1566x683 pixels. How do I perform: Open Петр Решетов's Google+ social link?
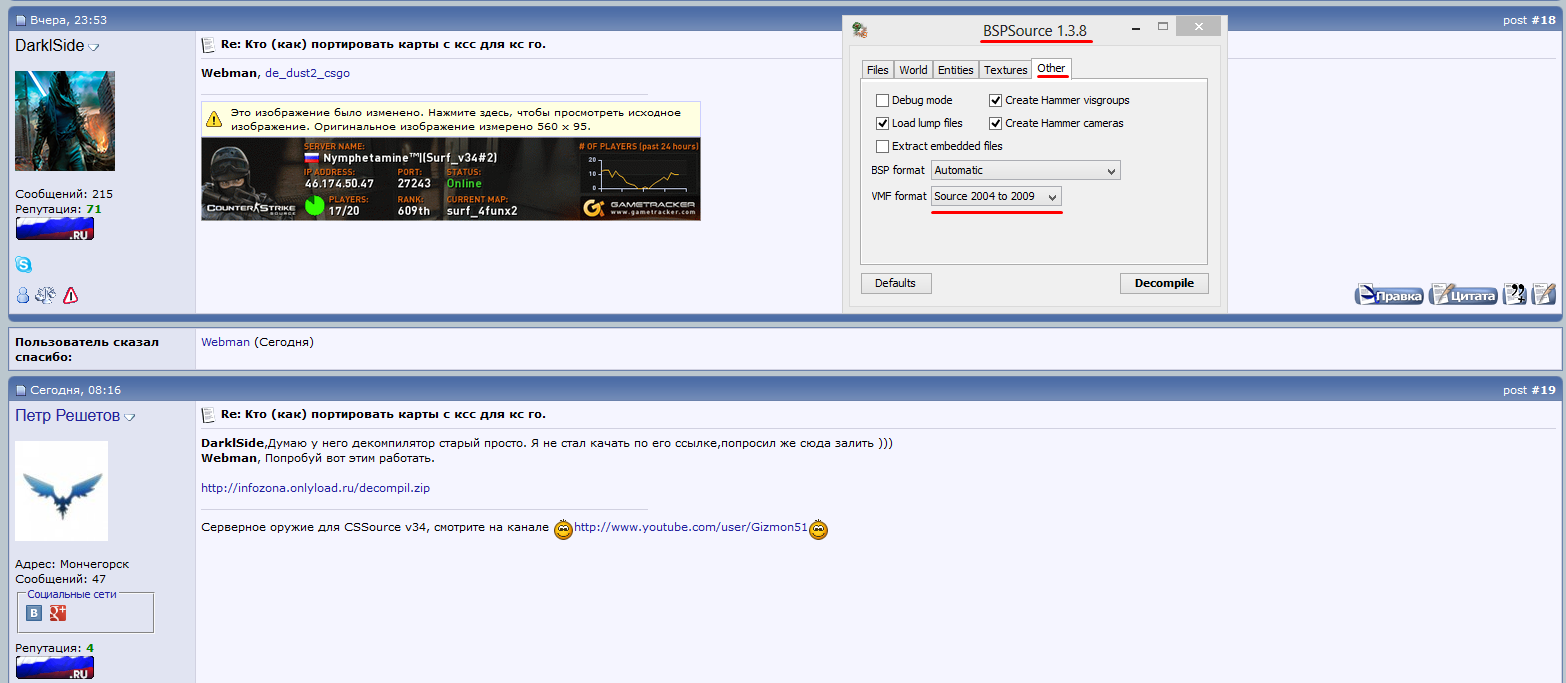(x=58, y=613)
